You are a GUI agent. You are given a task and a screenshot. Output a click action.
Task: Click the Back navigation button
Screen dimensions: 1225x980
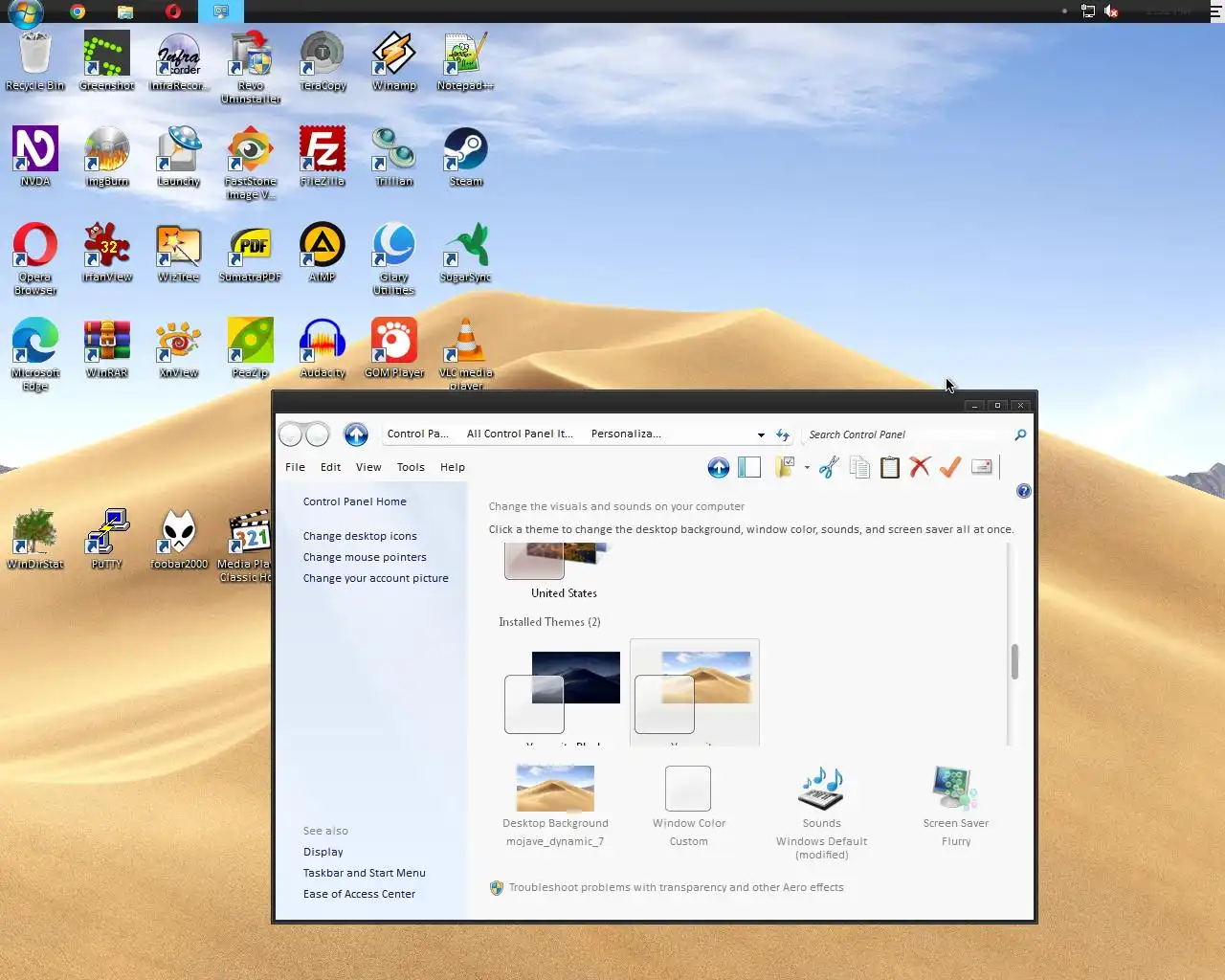(291, 434)
